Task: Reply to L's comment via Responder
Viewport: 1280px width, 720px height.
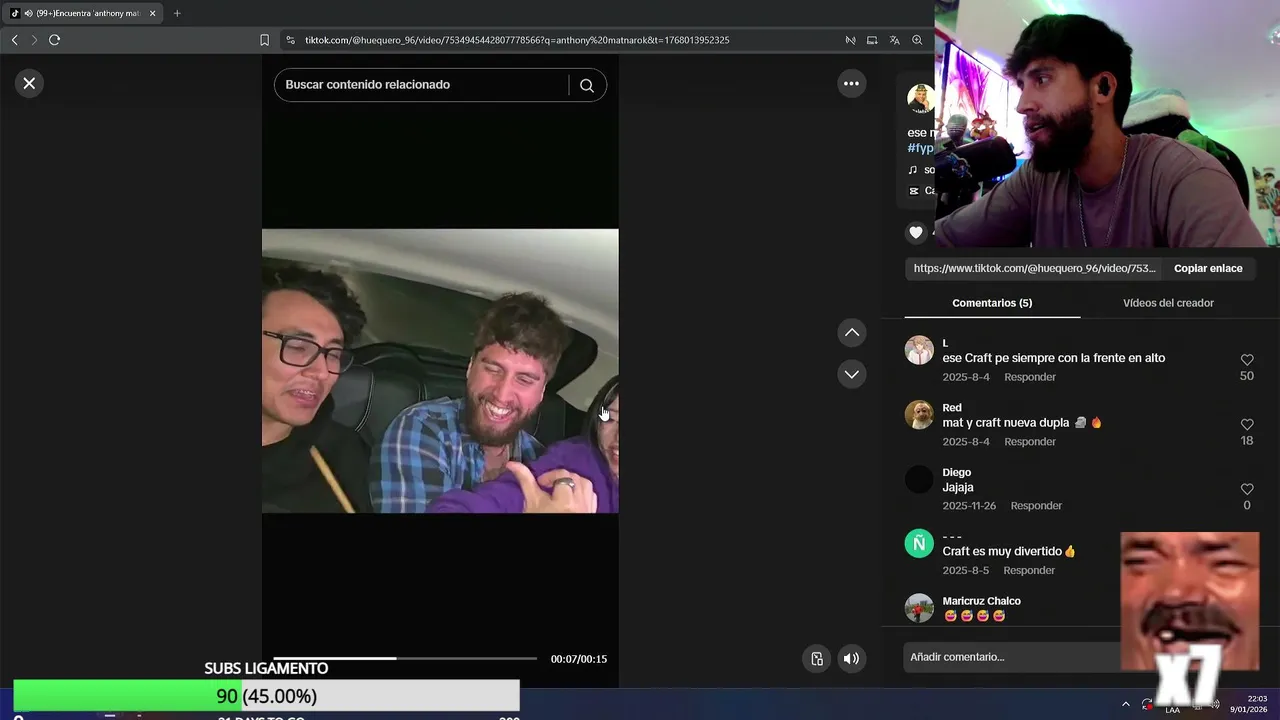Action: [x=1030, y=377]
